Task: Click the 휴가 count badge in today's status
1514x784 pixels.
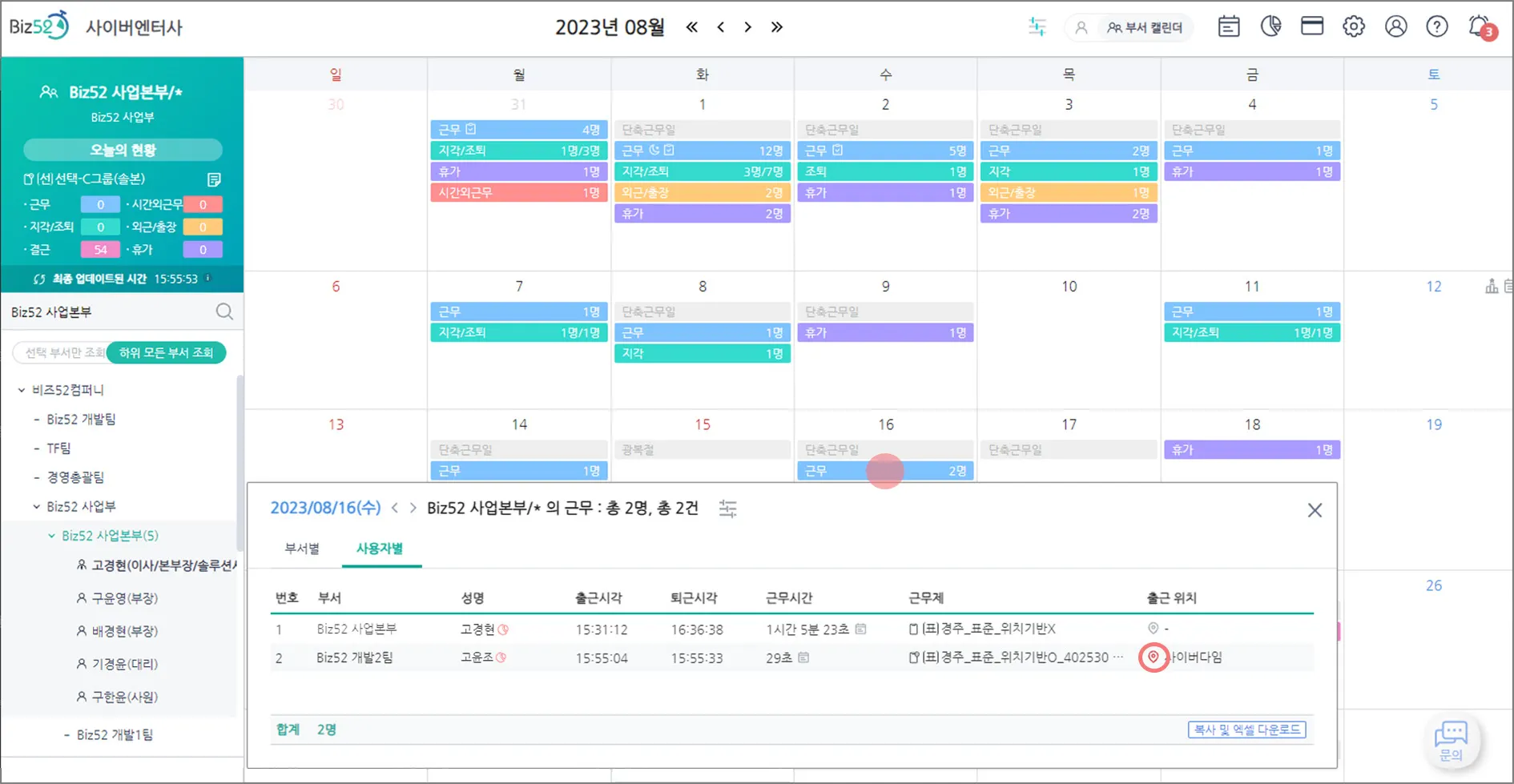Action: click(x=203, y=250)
